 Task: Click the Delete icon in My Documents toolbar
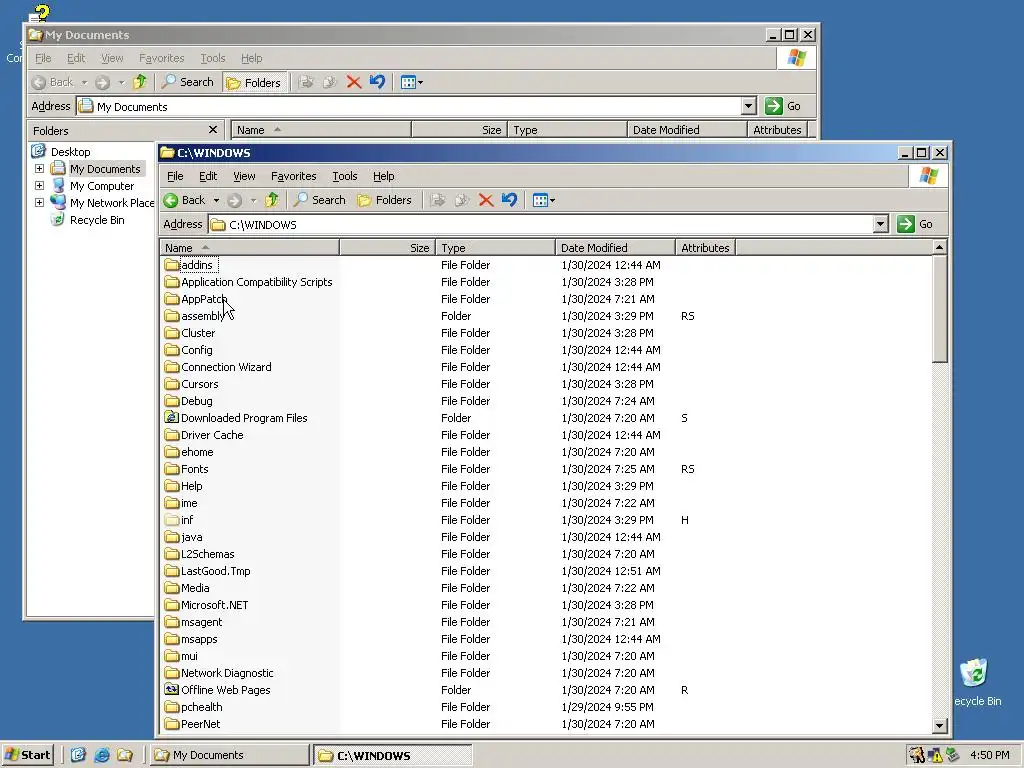[x=353, y=82]
